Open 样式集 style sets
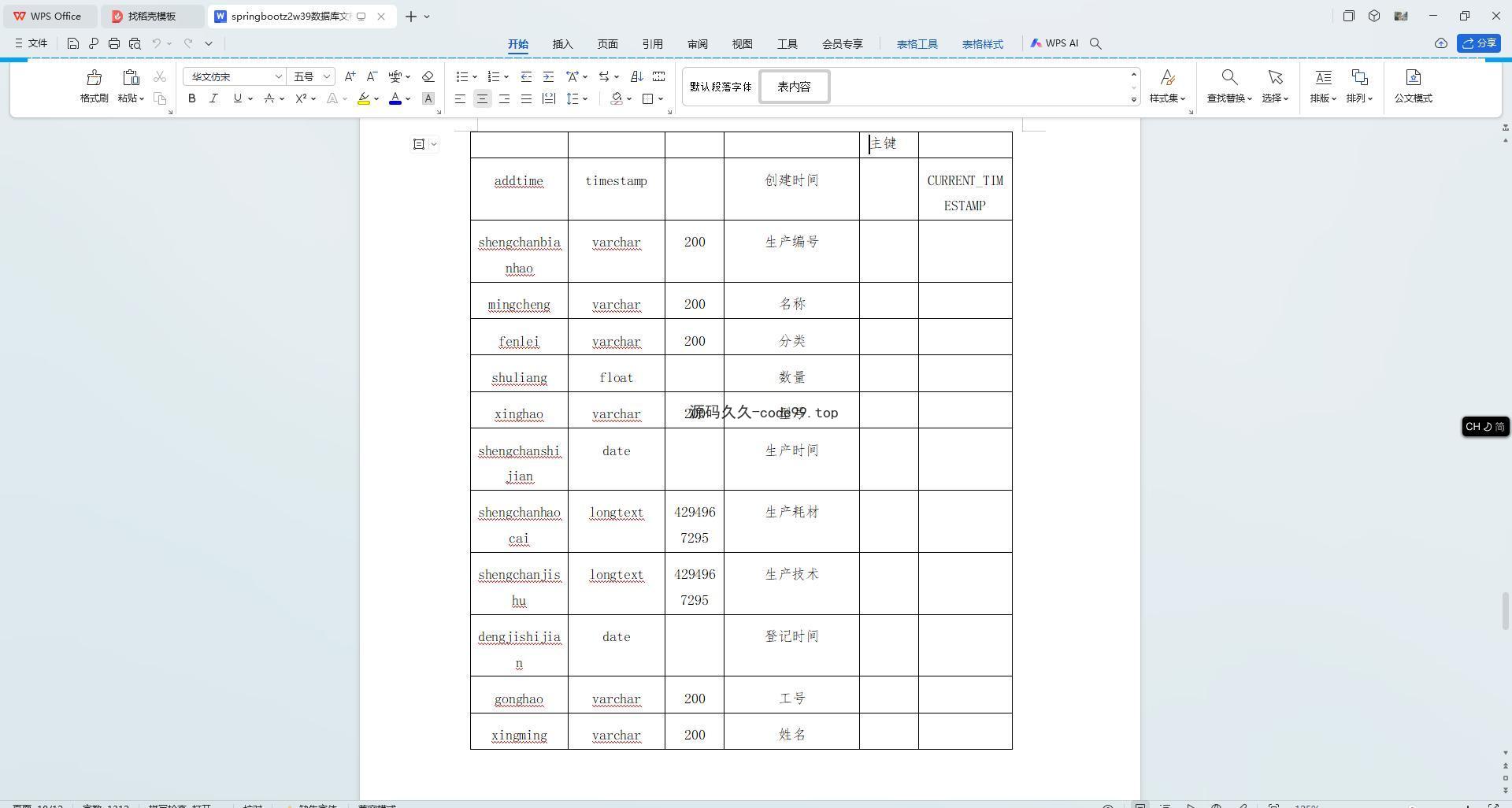 (1167, 87)
